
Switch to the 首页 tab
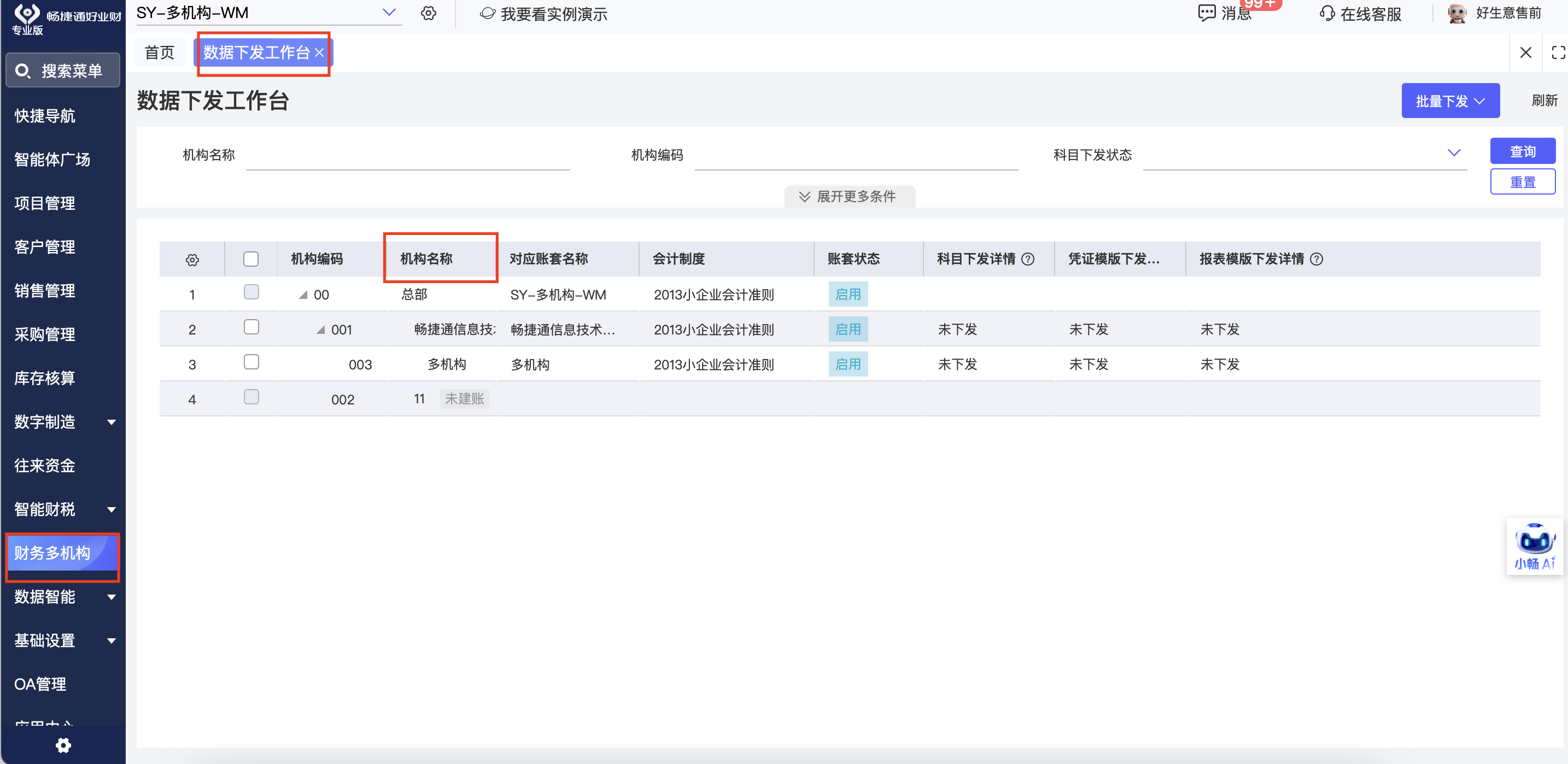[160, 53]
